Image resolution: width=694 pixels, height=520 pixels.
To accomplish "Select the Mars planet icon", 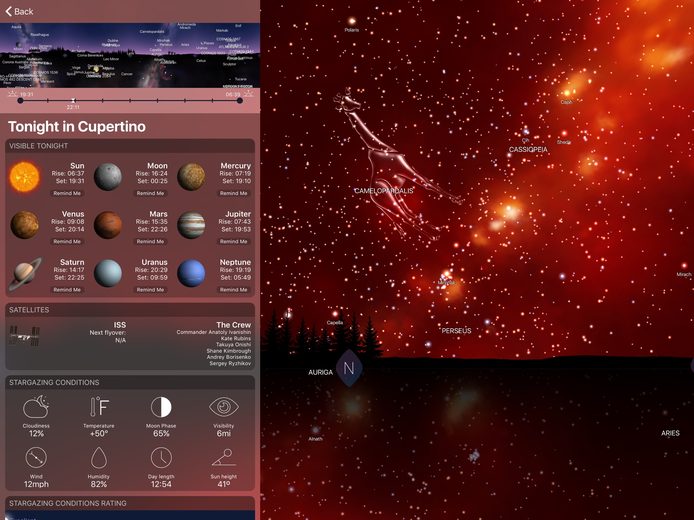I will click(x=108, y=225).
